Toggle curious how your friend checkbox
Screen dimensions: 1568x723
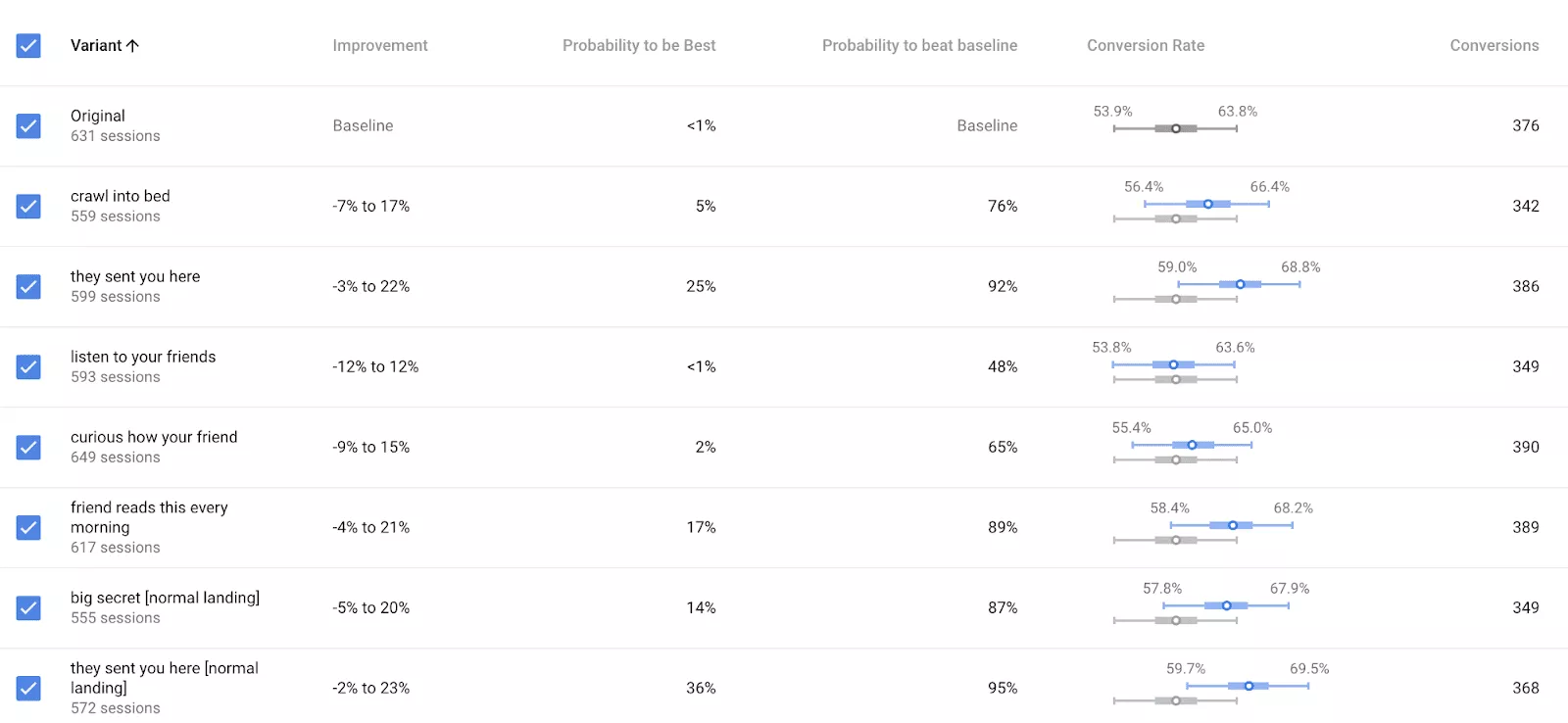pyautogui.click(x=28, y=447)
